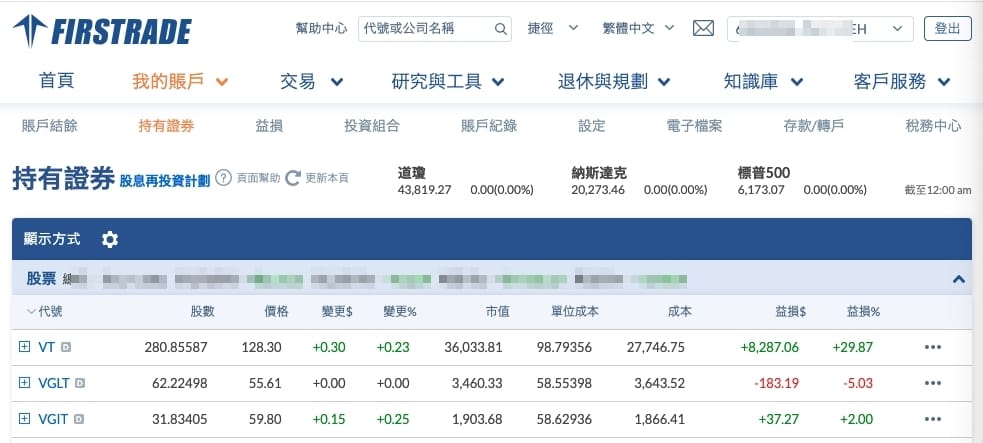Image resolution: width=983 pixels, height=443 pixels.
Task: Open the 交易 menu
Action: (312, 81)
